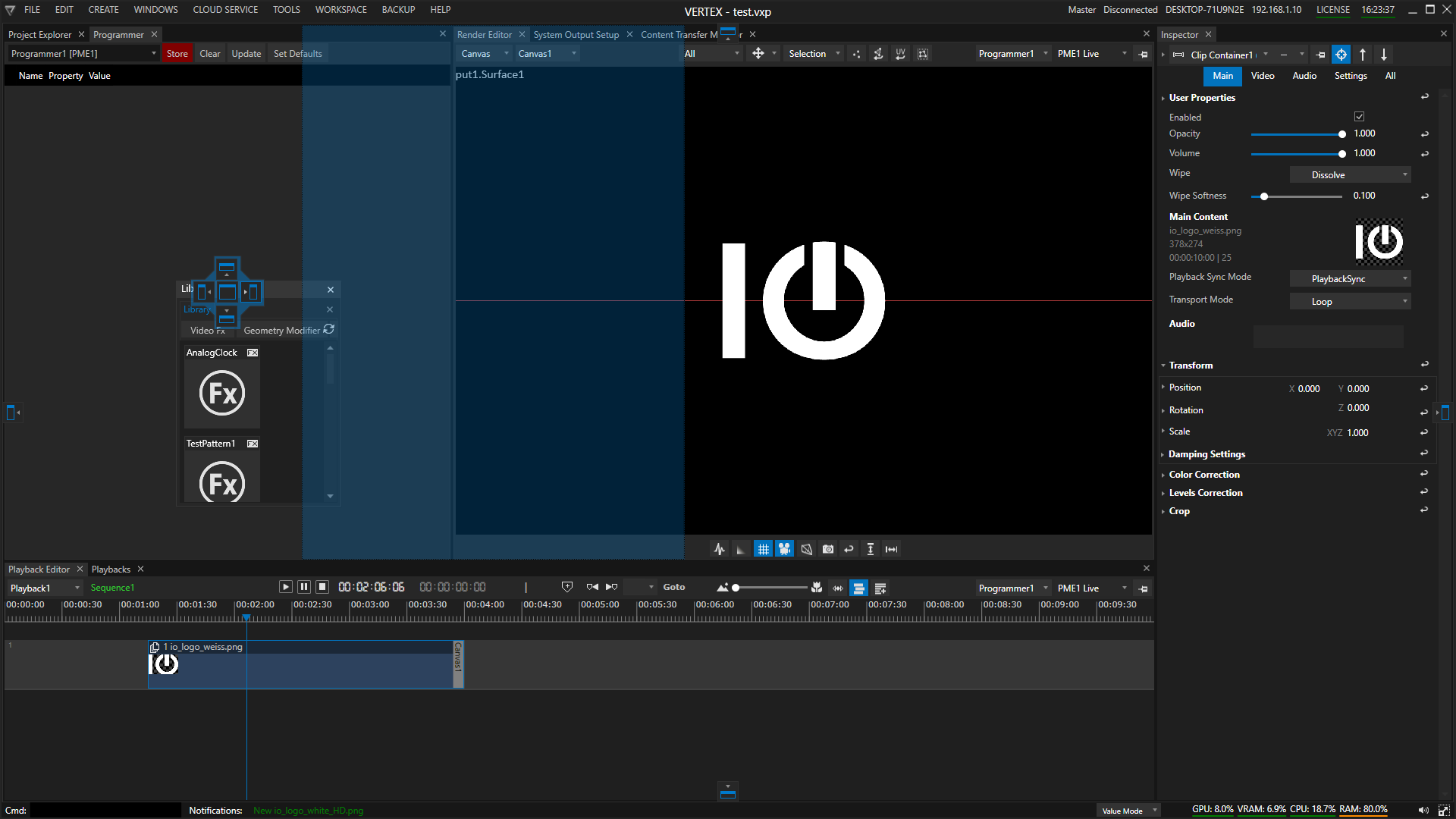1456x819 pixels.
Task: Open the Selection mode dropdown
Action: (815, 54)
